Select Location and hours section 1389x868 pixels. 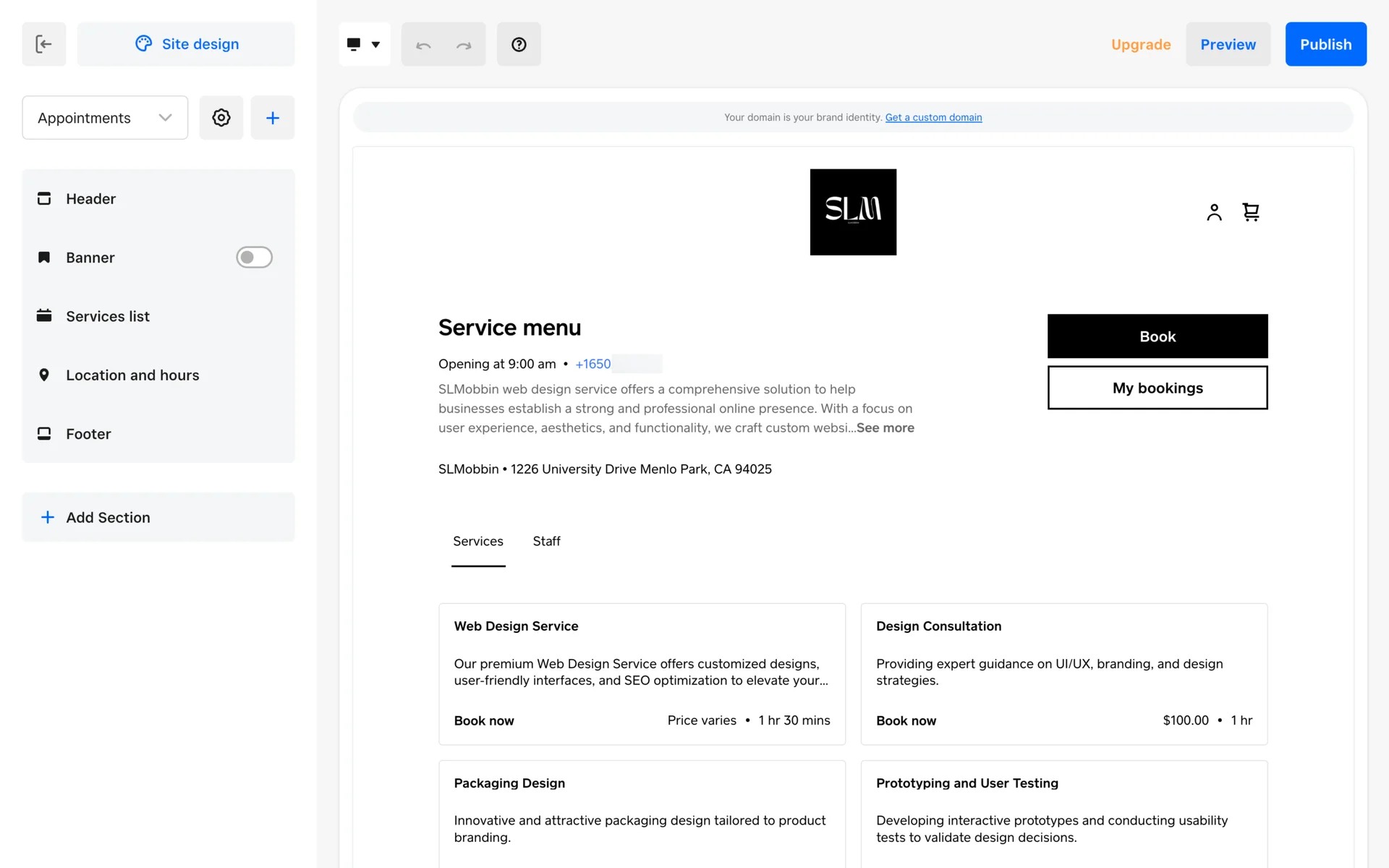point(132,375)
